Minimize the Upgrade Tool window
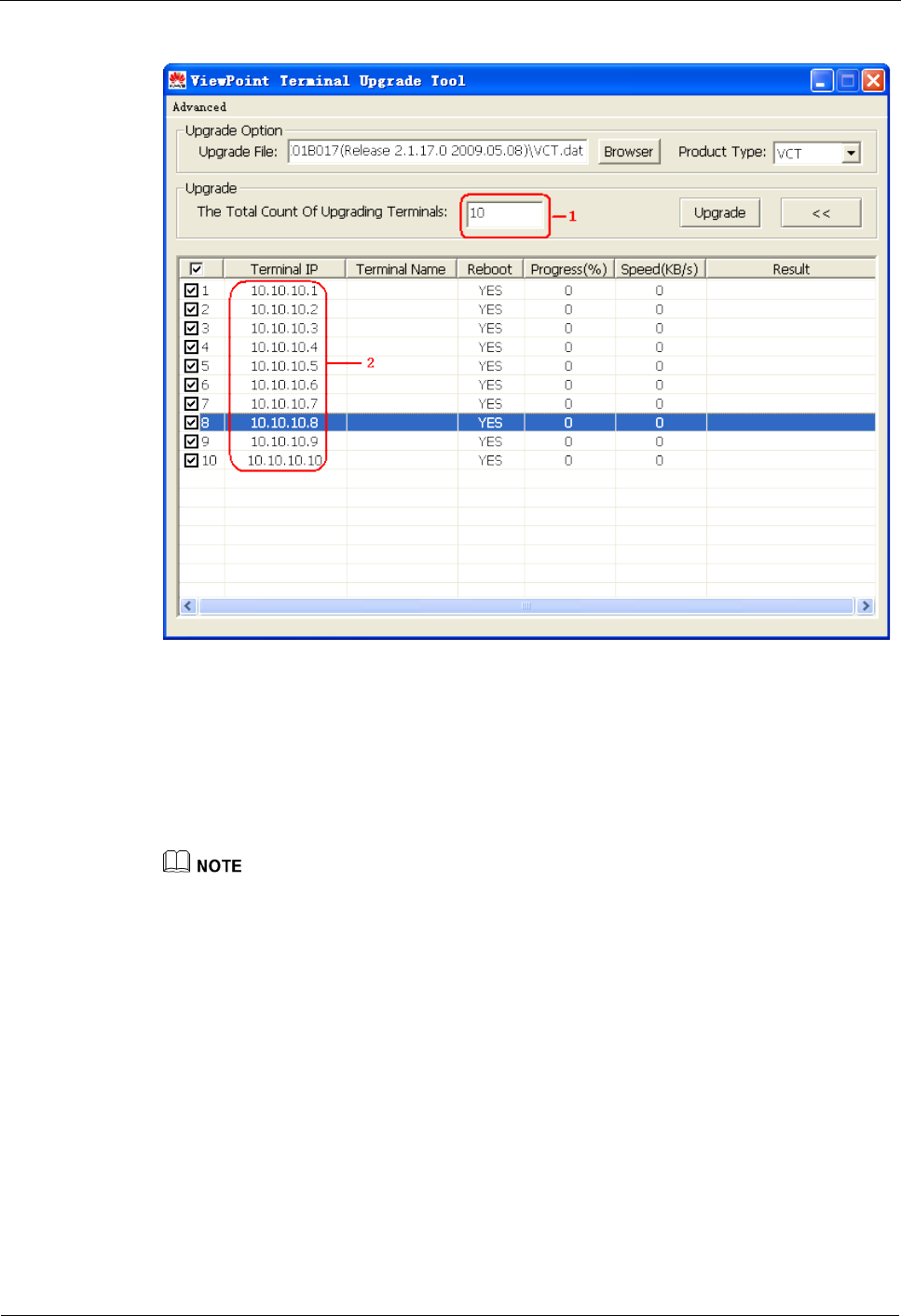901x1316 pixels. click(x=822, y=81)
